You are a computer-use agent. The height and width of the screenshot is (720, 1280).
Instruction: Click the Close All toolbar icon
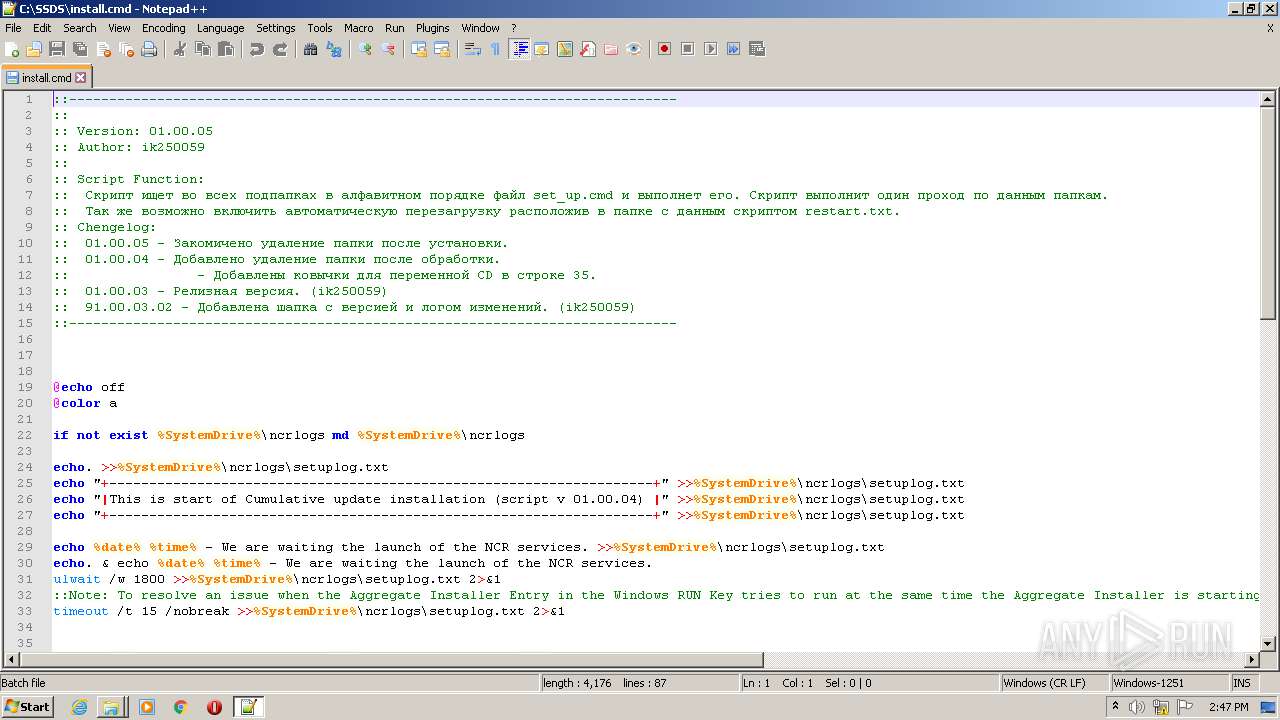pos(126,49)
